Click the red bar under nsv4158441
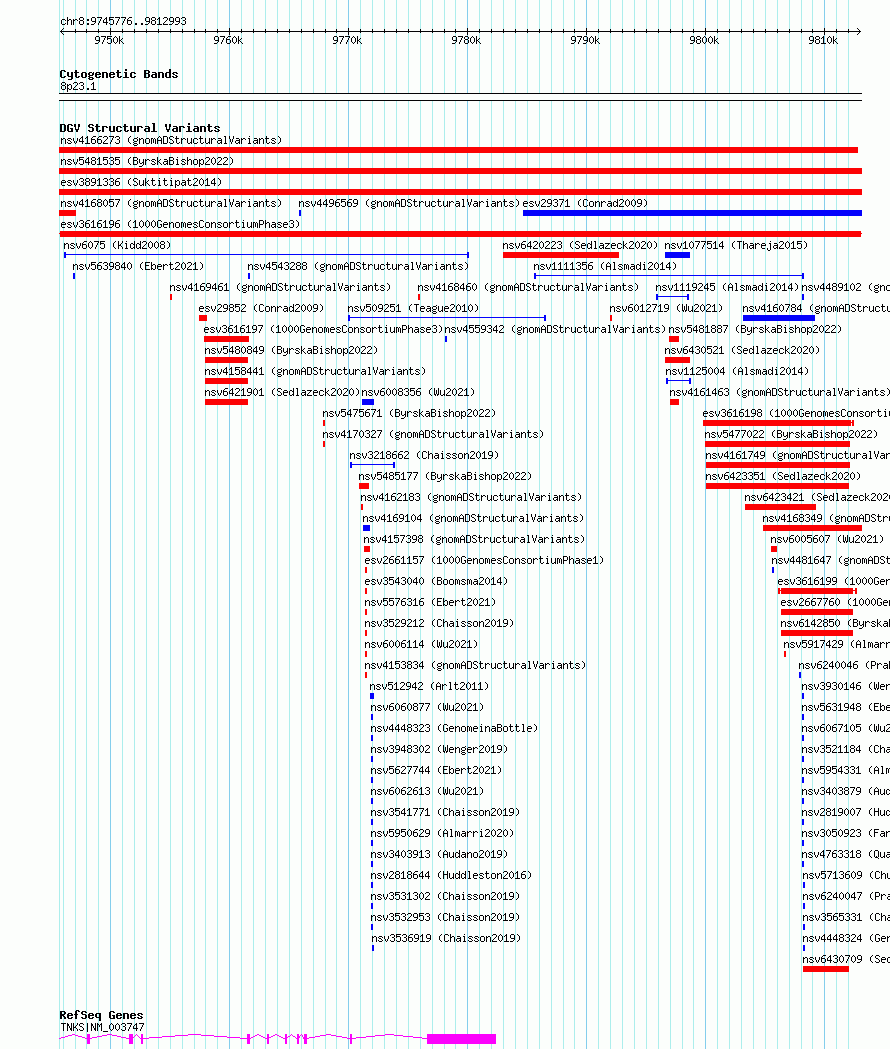 [226, 381]
